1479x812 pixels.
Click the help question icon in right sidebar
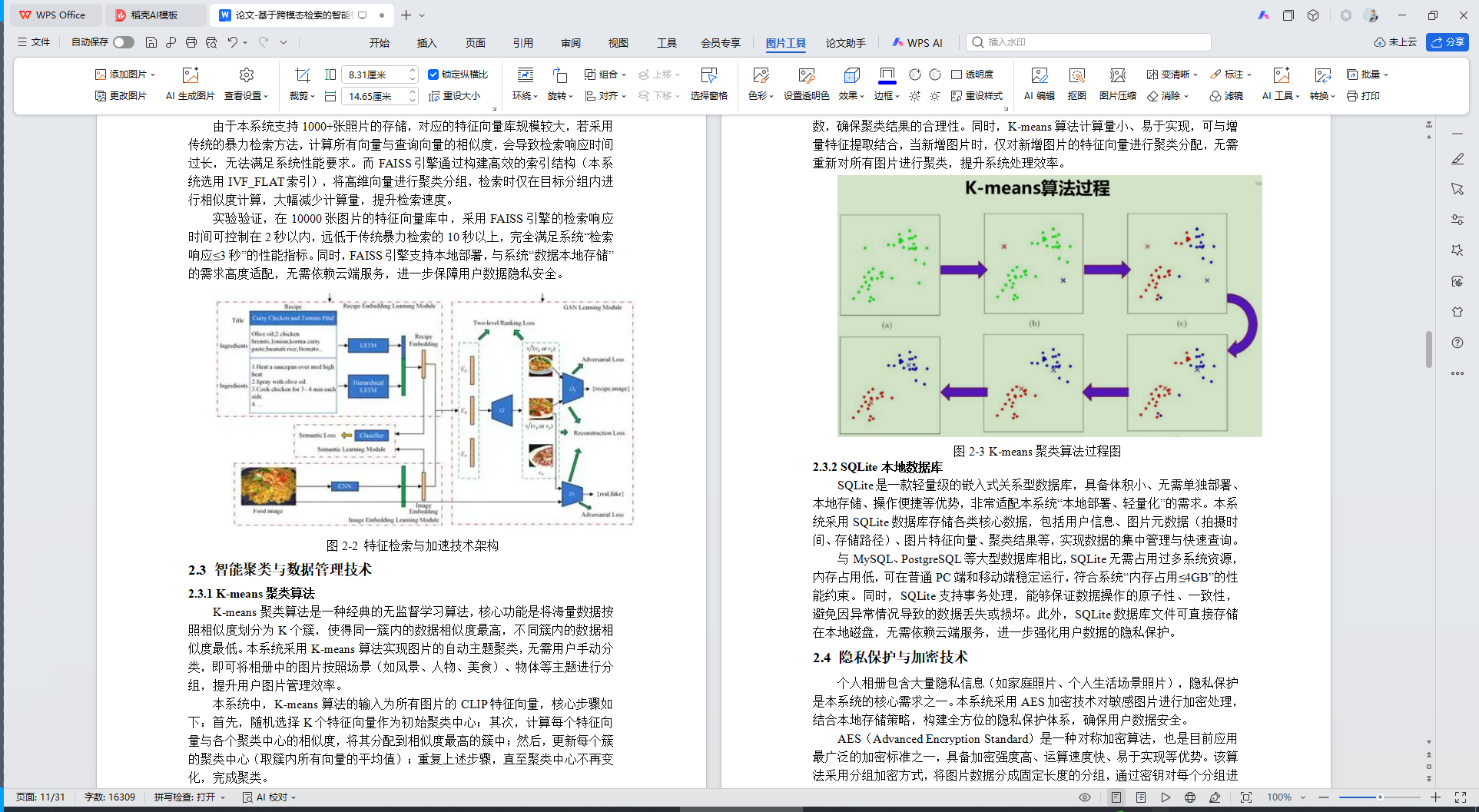coord(1457,343)
